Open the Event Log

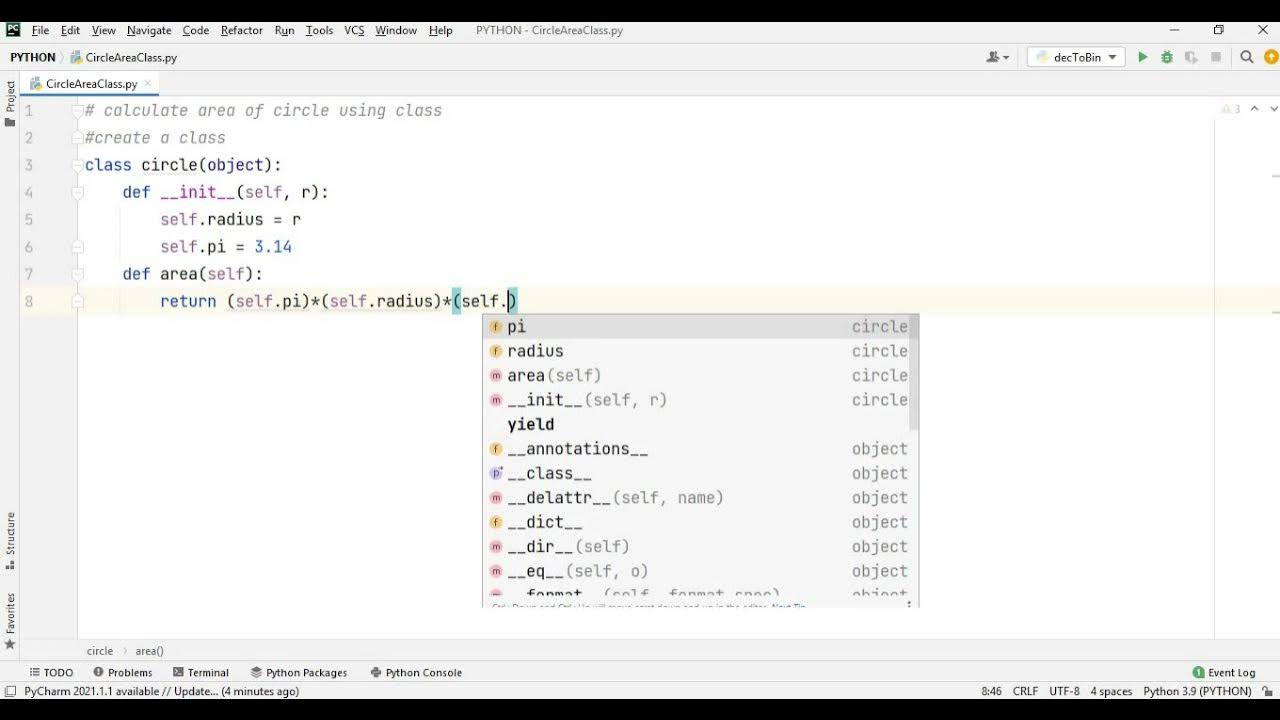coord(1224,673)
